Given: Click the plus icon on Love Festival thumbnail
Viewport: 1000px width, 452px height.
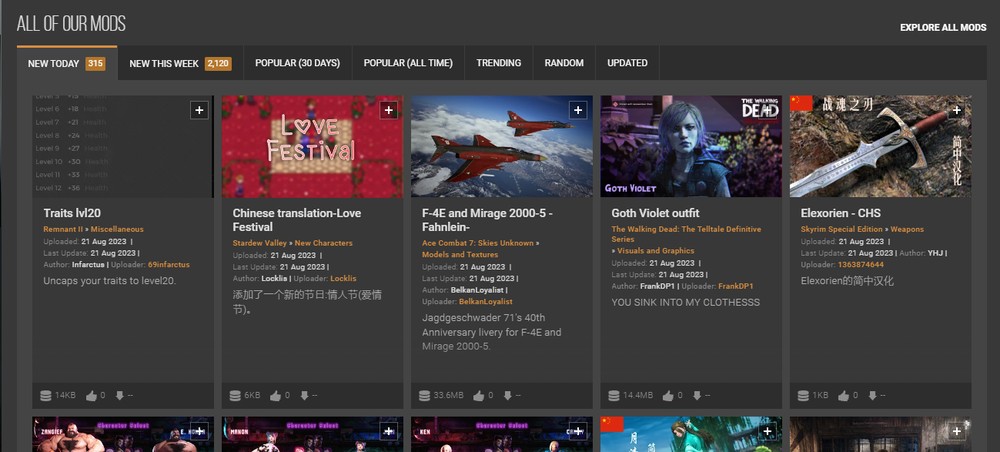Looking at the screenshot, I should click(388, 110).
